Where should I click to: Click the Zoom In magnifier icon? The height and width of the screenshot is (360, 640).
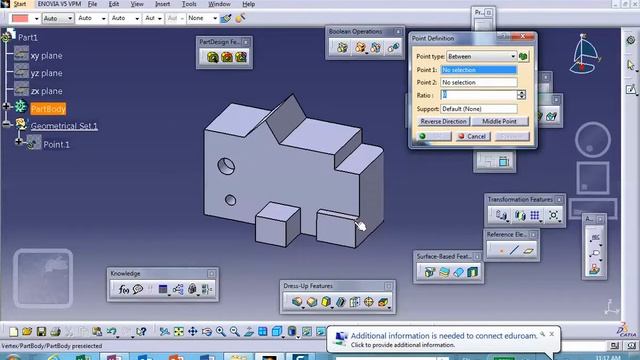221,331
